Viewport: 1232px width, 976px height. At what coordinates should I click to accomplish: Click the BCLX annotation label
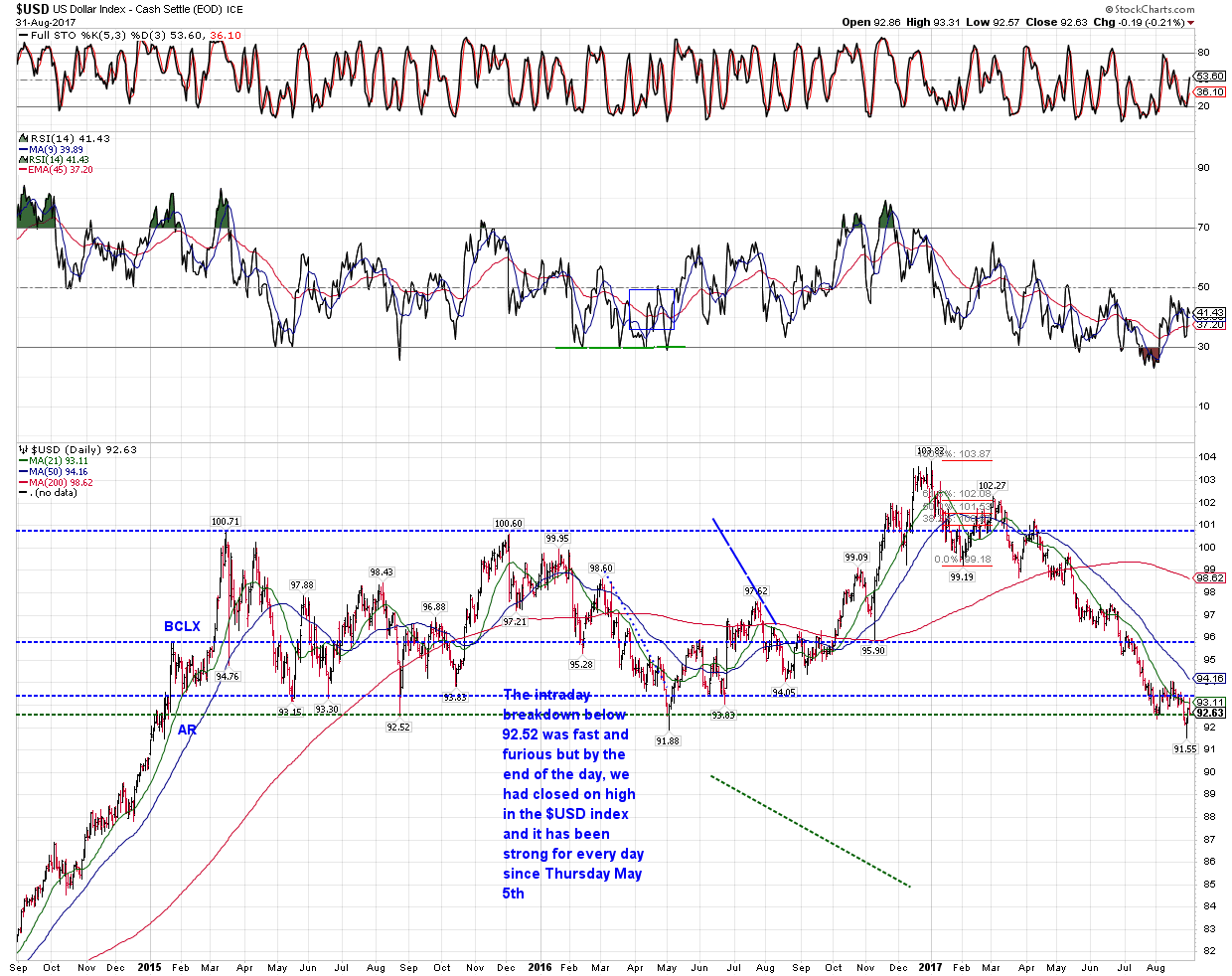pyautogui.click(x=182, y=627)
